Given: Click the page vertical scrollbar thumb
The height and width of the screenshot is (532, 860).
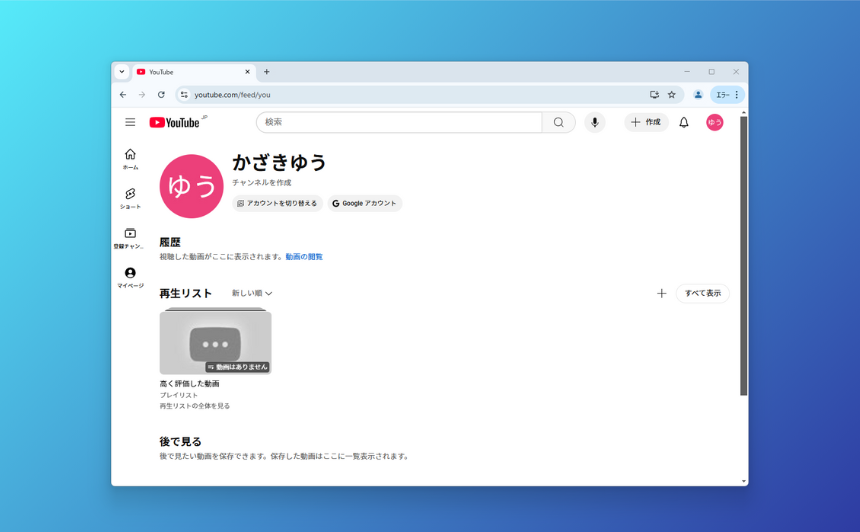Looking at the screenshot, I should click(x=744, y=256).
